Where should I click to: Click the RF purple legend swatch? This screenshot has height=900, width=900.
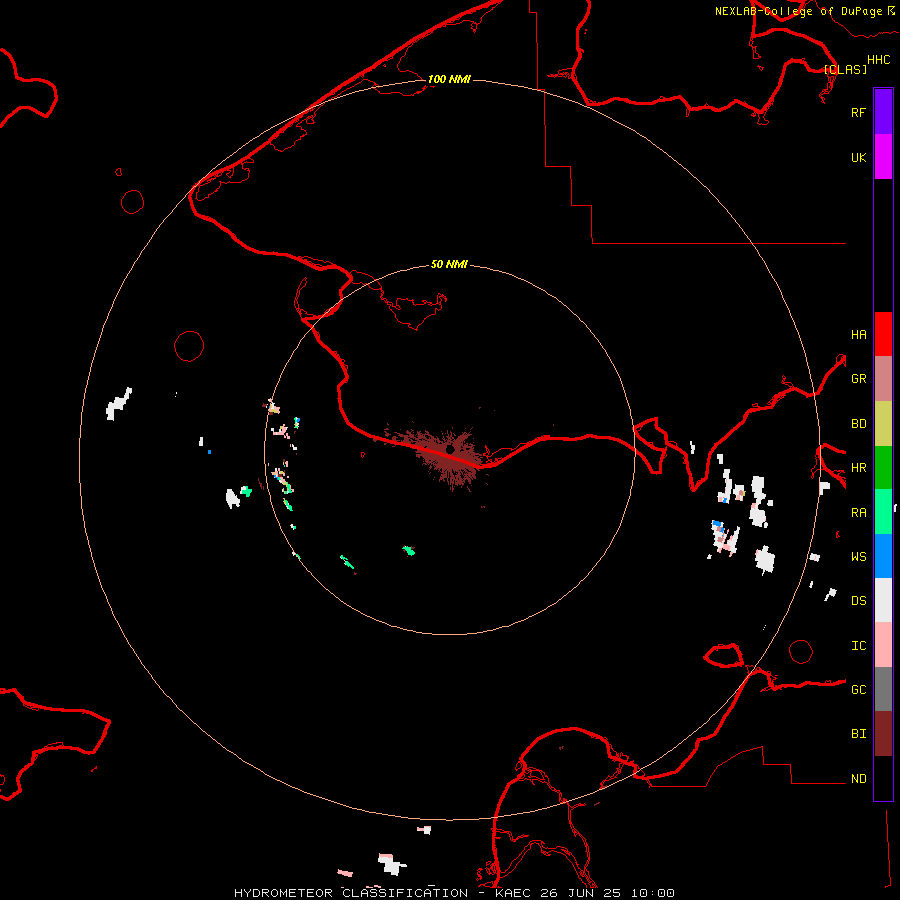[883, 112]
